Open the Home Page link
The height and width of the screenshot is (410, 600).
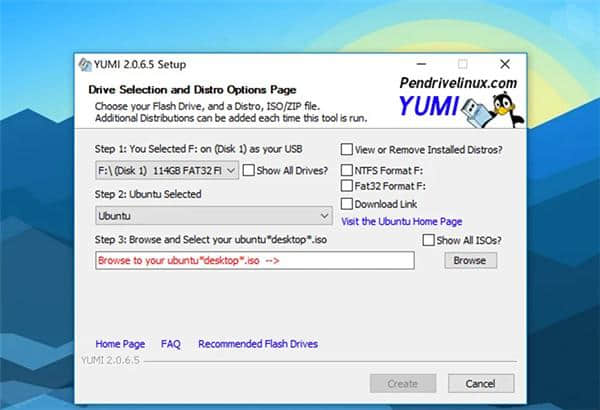click(120, 344)
